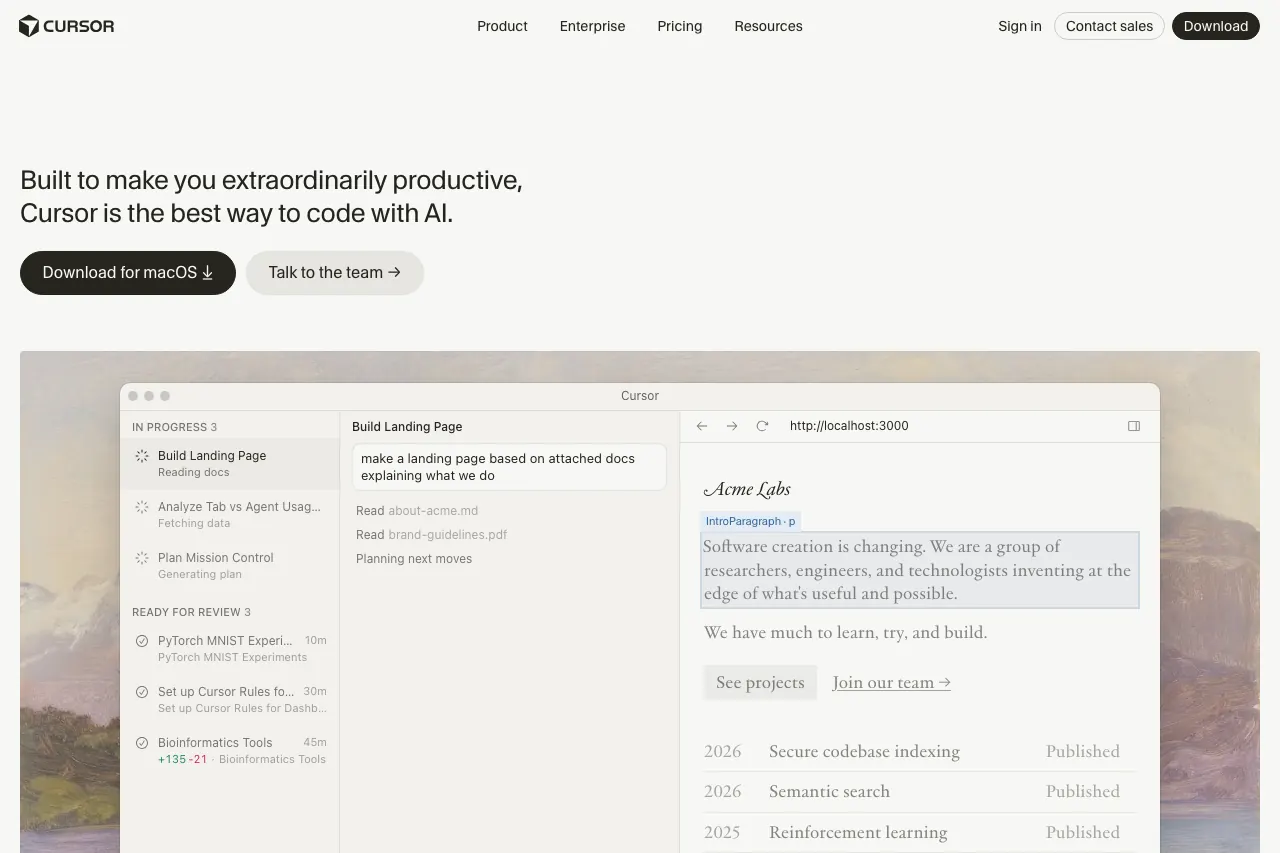Click READY FOR REVIEW 3 section header
The height and width of the screenshot is (853, 1280).
pyautogui.click(x=191, y=612)
